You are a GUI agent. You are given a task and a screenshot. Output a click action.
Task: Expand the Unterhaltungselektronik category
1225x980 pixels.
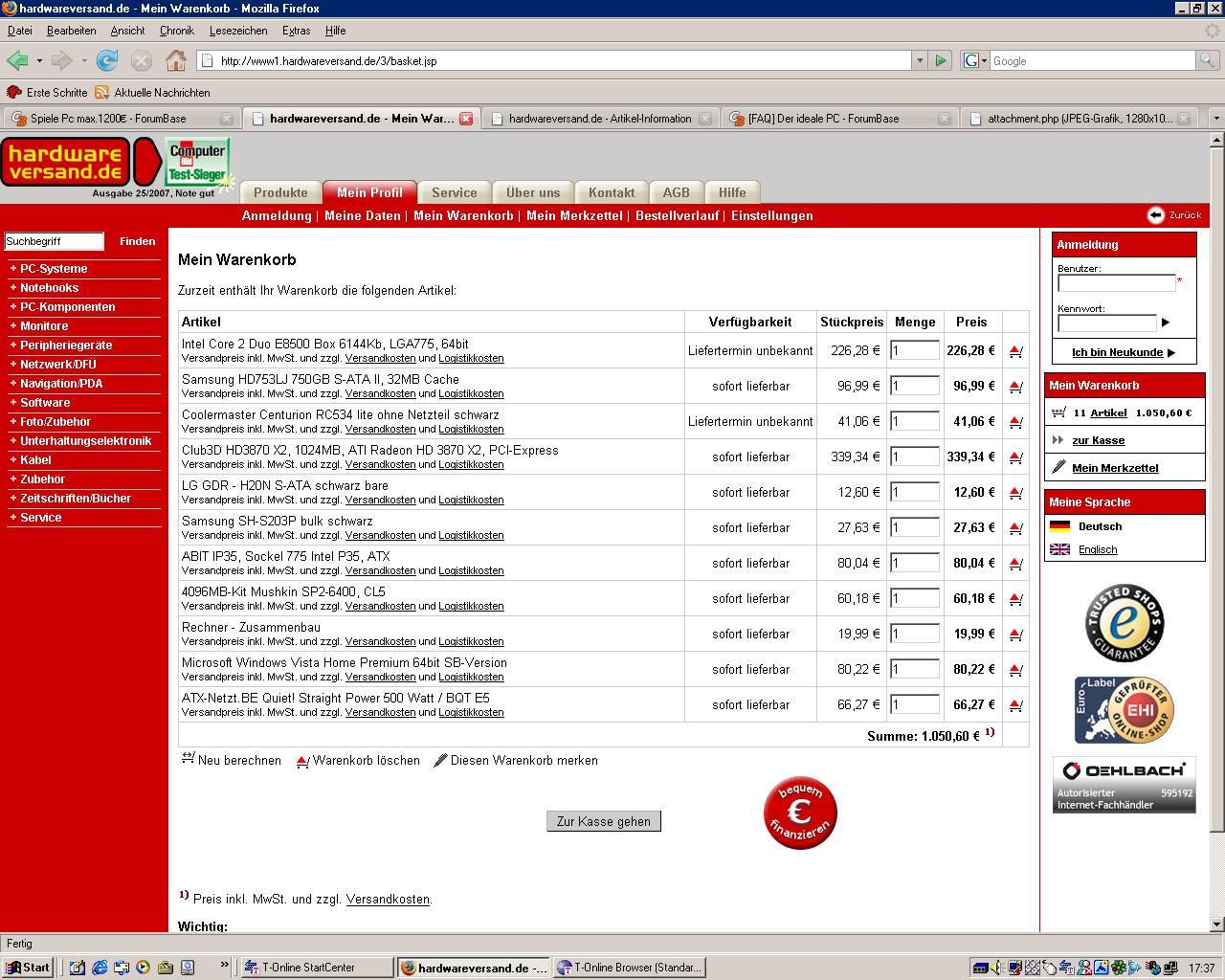(x=86, y=441)
